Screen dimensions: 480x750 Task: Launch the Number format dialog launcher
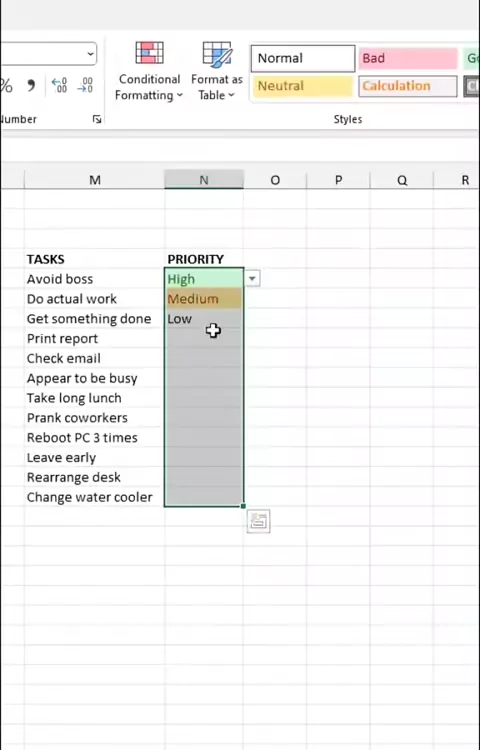(x=97, y=119)
